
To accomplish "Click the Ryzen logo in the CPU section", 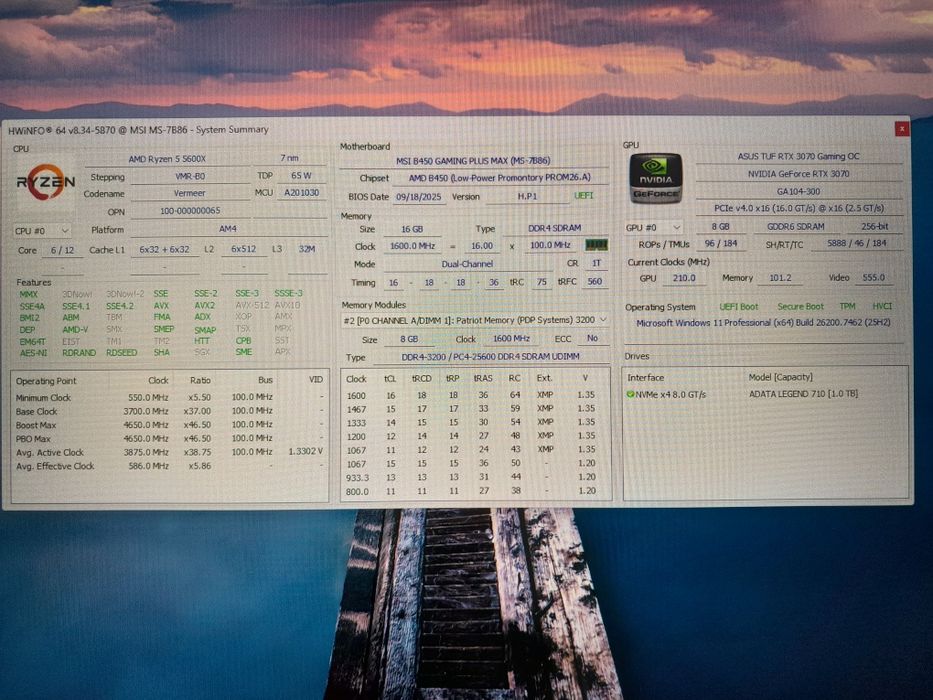I will (46, 182).
